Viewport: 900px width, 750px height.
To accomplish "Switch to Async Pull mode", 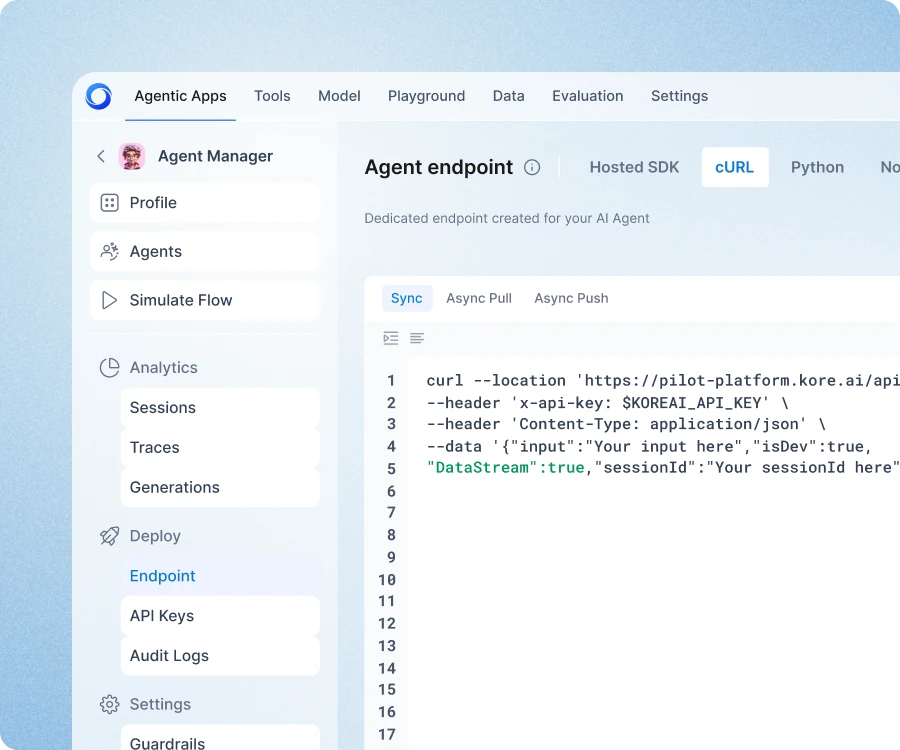I will pyautogui.click(x=479, y=298).
